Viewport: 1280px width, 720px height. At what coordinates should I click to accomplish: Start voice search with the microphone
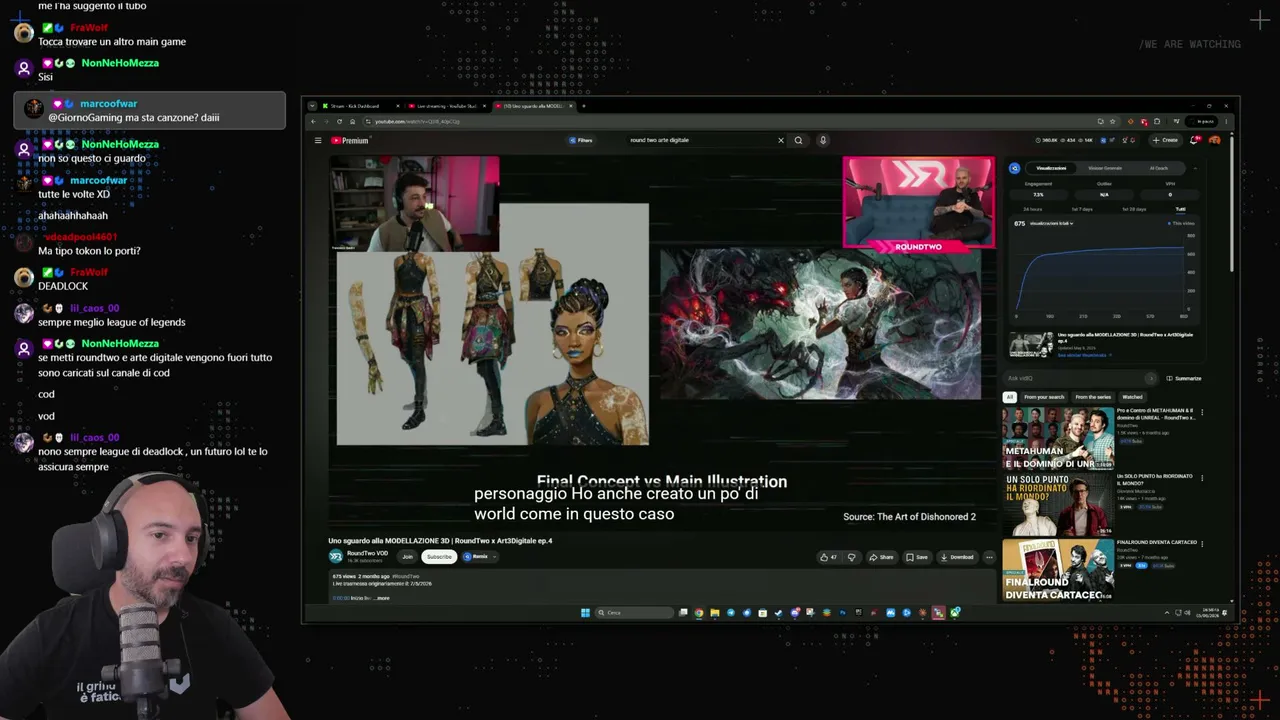[x=823, y=140]
